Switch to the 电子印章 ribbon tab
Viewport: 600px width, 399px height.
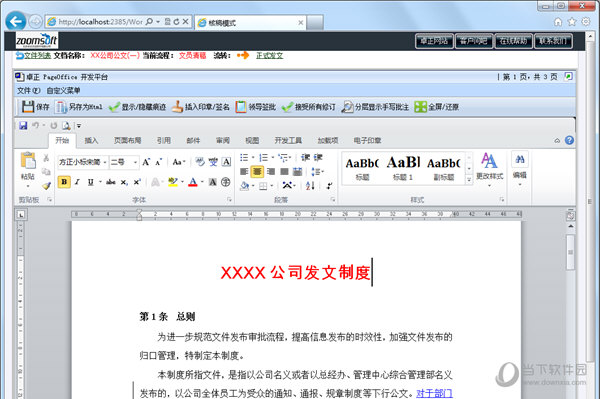point(367,140)
